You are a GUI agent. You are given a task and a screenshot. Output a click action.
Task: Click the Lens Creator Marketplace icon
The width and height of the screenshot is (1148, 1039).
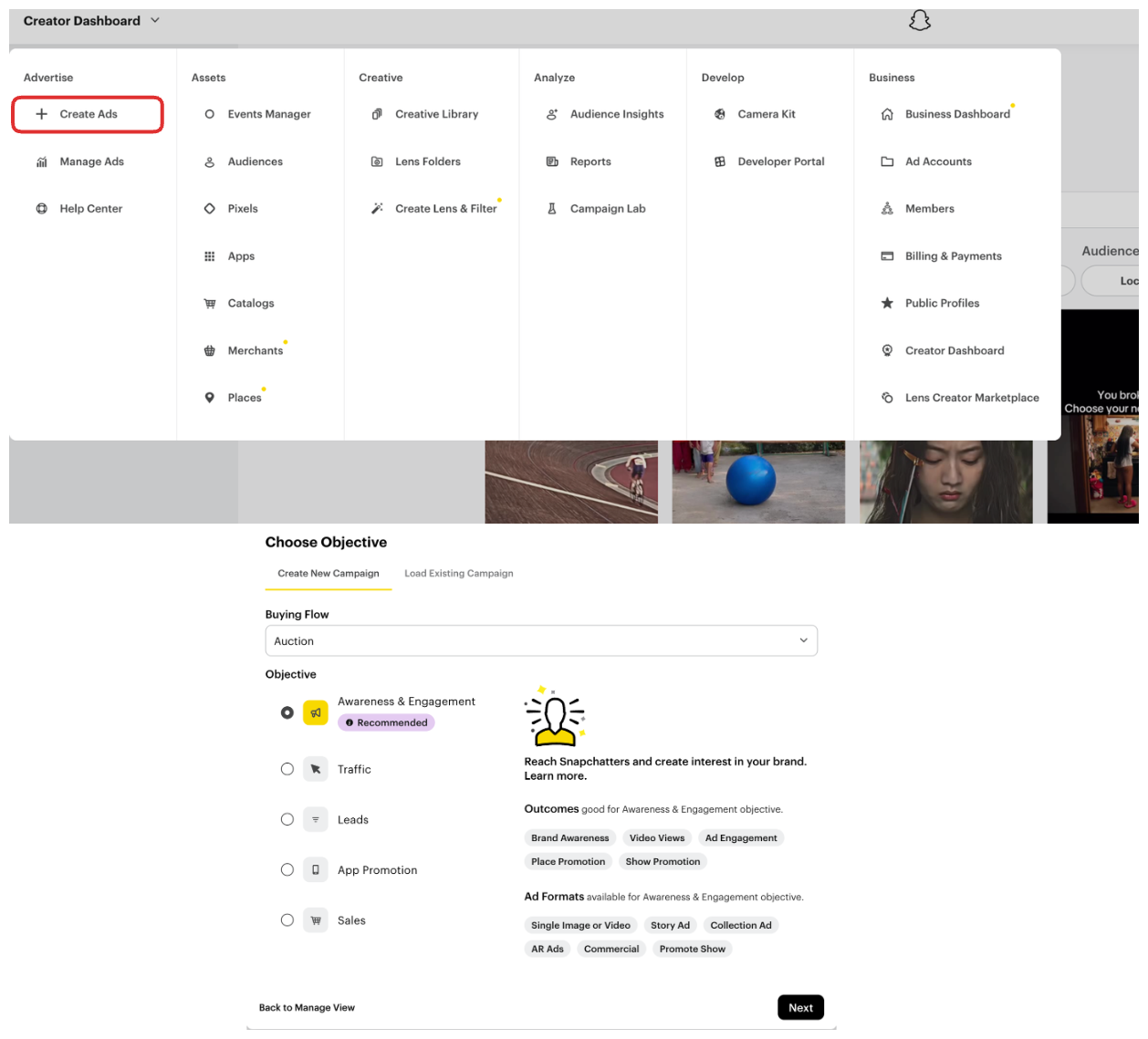887,398
